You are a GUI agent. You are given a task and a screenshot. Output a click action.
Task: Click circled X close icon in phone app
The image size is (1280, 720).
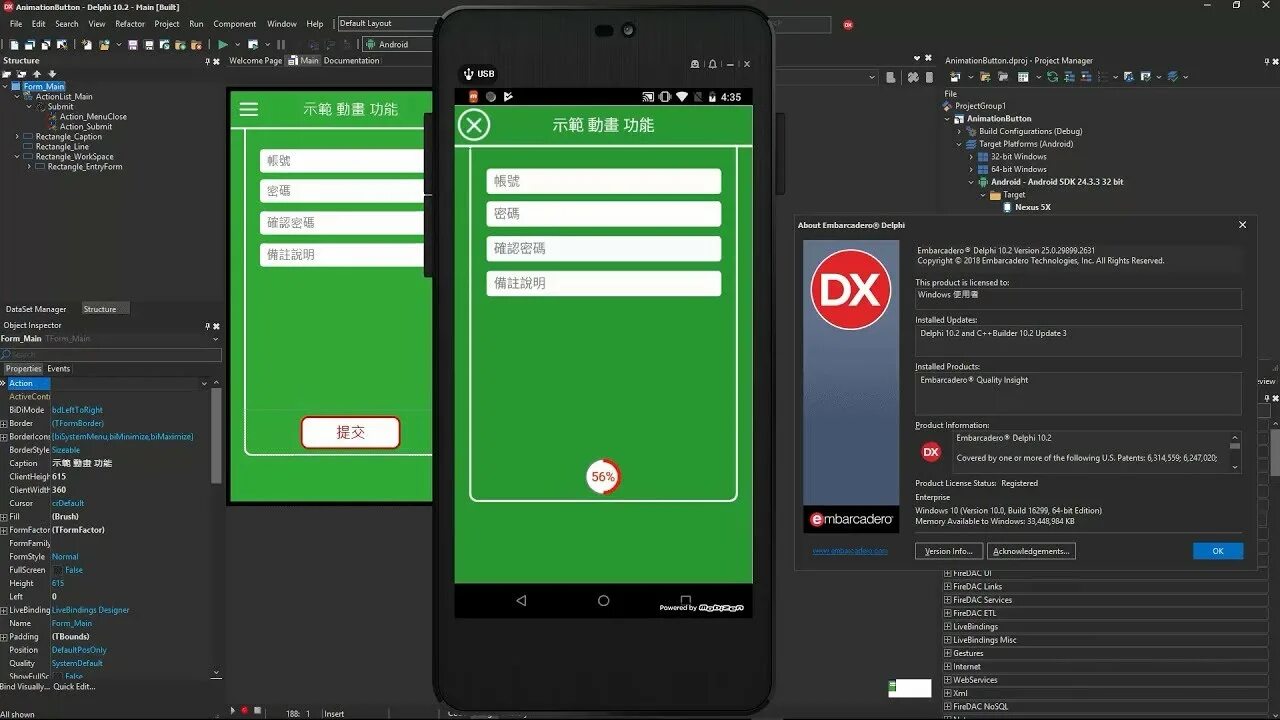(474, 125)
